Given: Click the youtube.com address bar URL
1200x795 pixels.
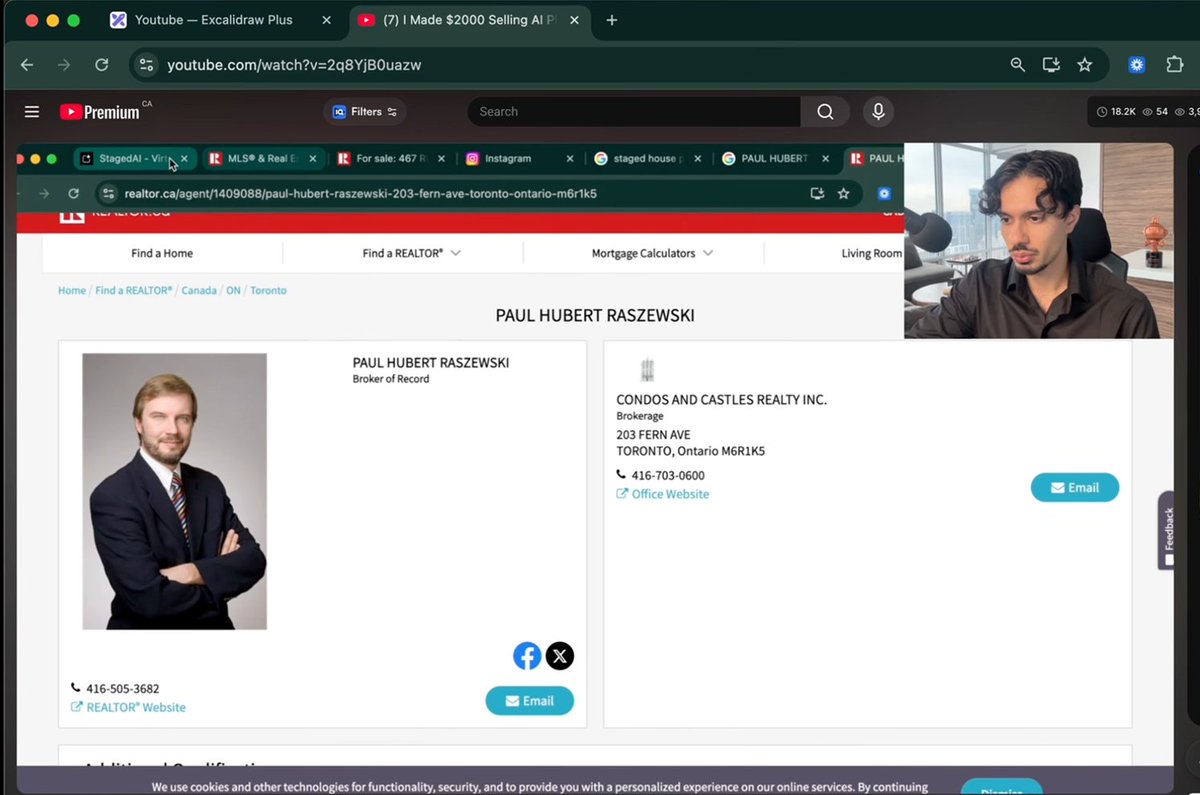Looking at the screenshot, I should 294,65.
